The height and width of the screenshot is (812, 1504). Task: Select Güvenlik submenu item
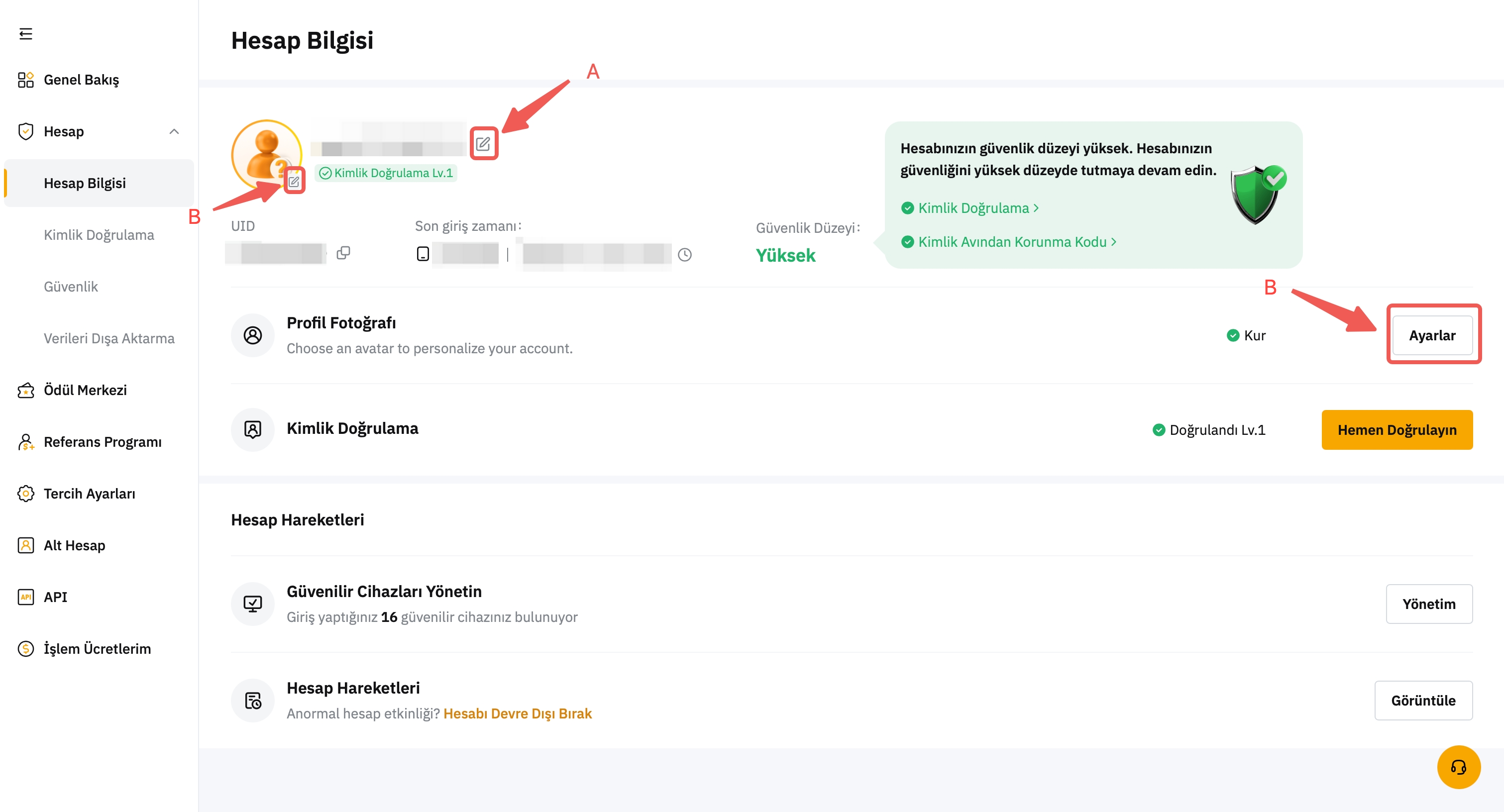point(71,287)
